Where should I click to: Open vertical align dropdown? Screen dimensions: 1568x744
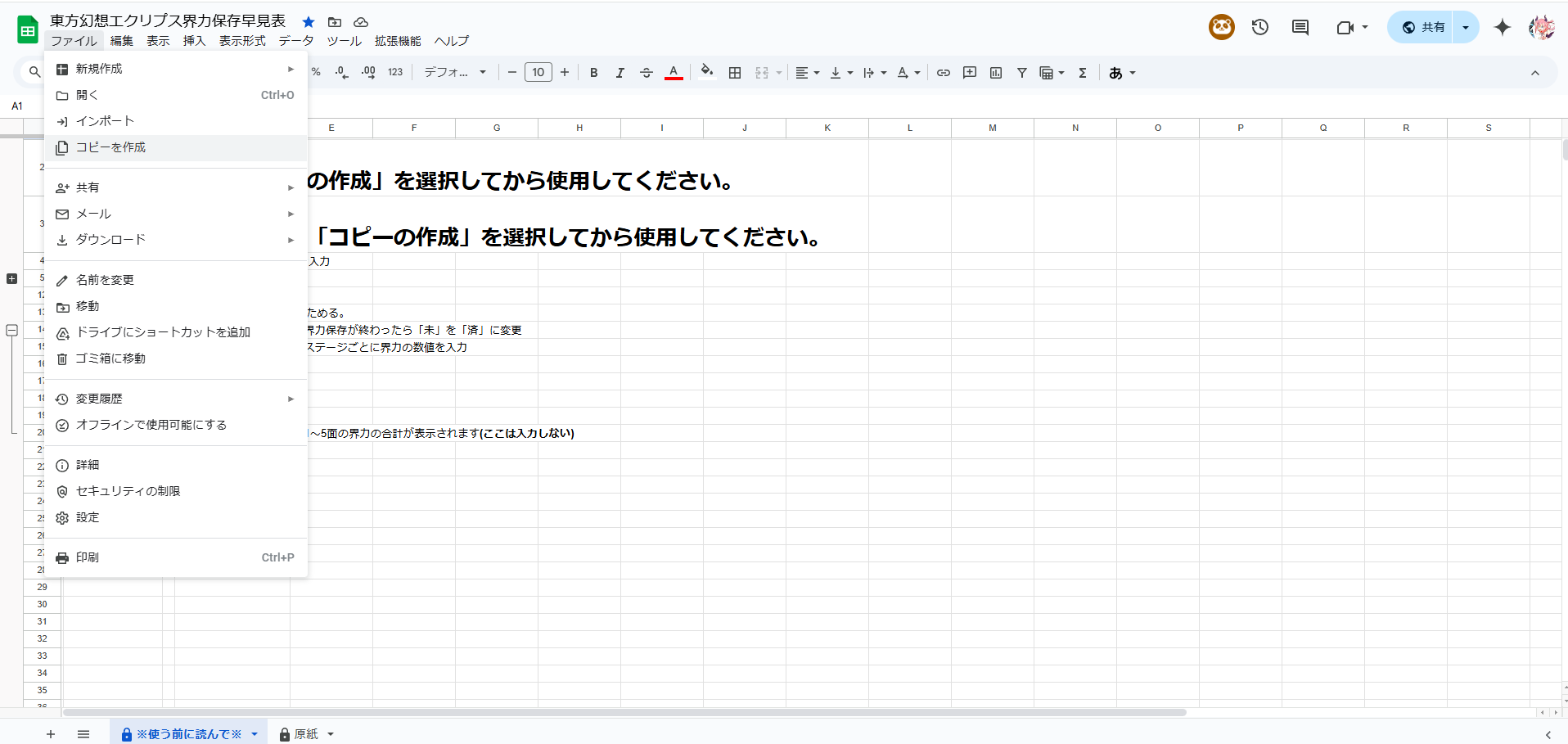click(840, 73)
